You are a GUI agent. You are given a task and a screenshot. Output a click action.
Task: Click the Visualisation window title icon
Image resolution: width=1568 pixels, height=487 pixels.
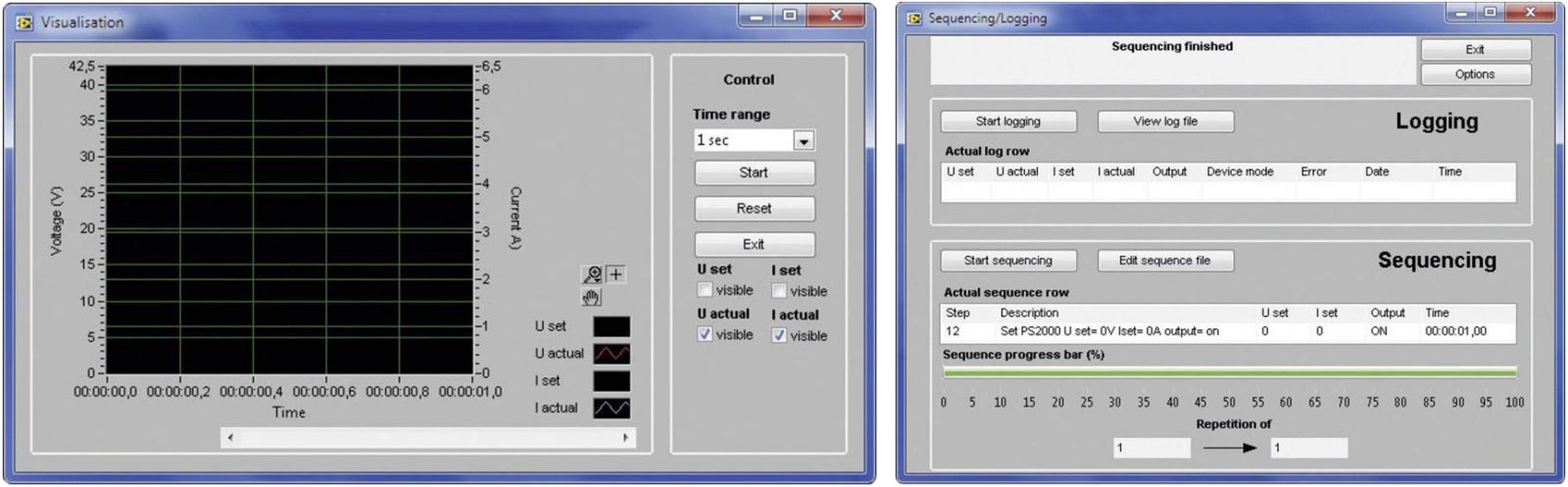pyautogui.click(x=24, y=22)
